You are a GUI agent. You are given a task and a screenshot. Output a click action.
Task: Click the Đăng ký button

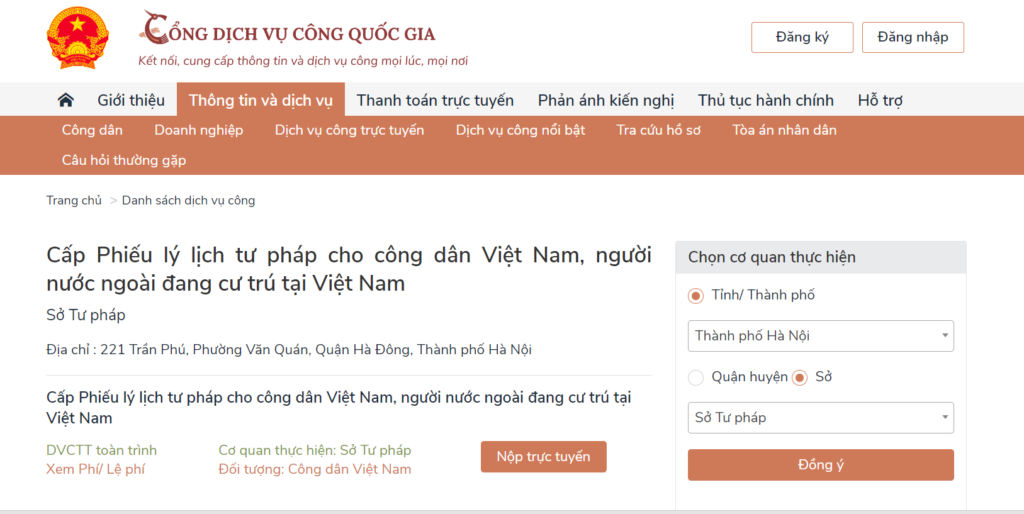click(802, 37)
